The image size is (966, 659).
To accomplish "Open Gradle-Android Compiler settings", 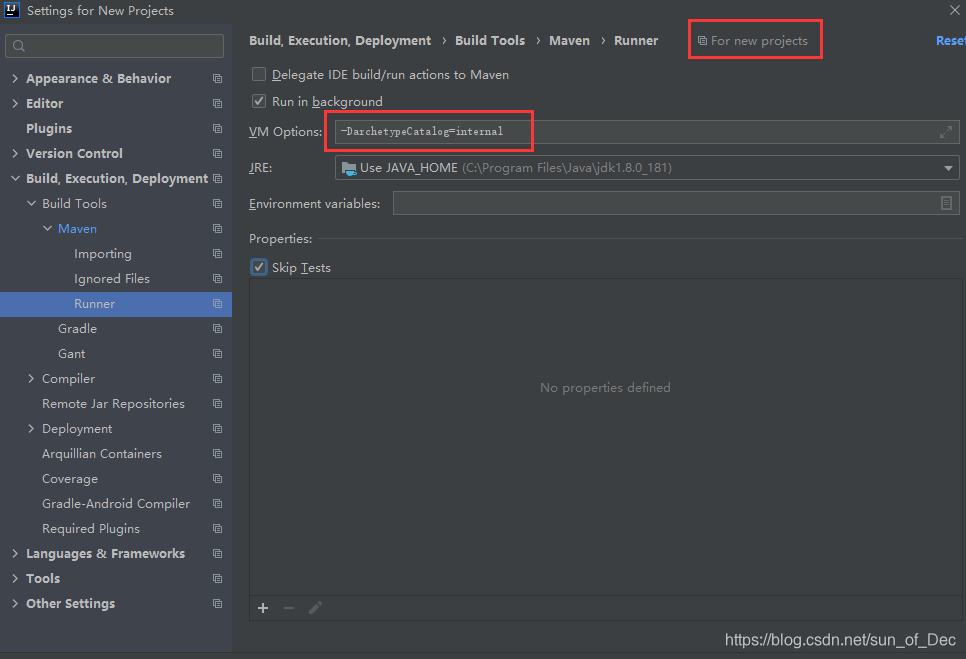I will pyautogui.click(x=116, y=503).
